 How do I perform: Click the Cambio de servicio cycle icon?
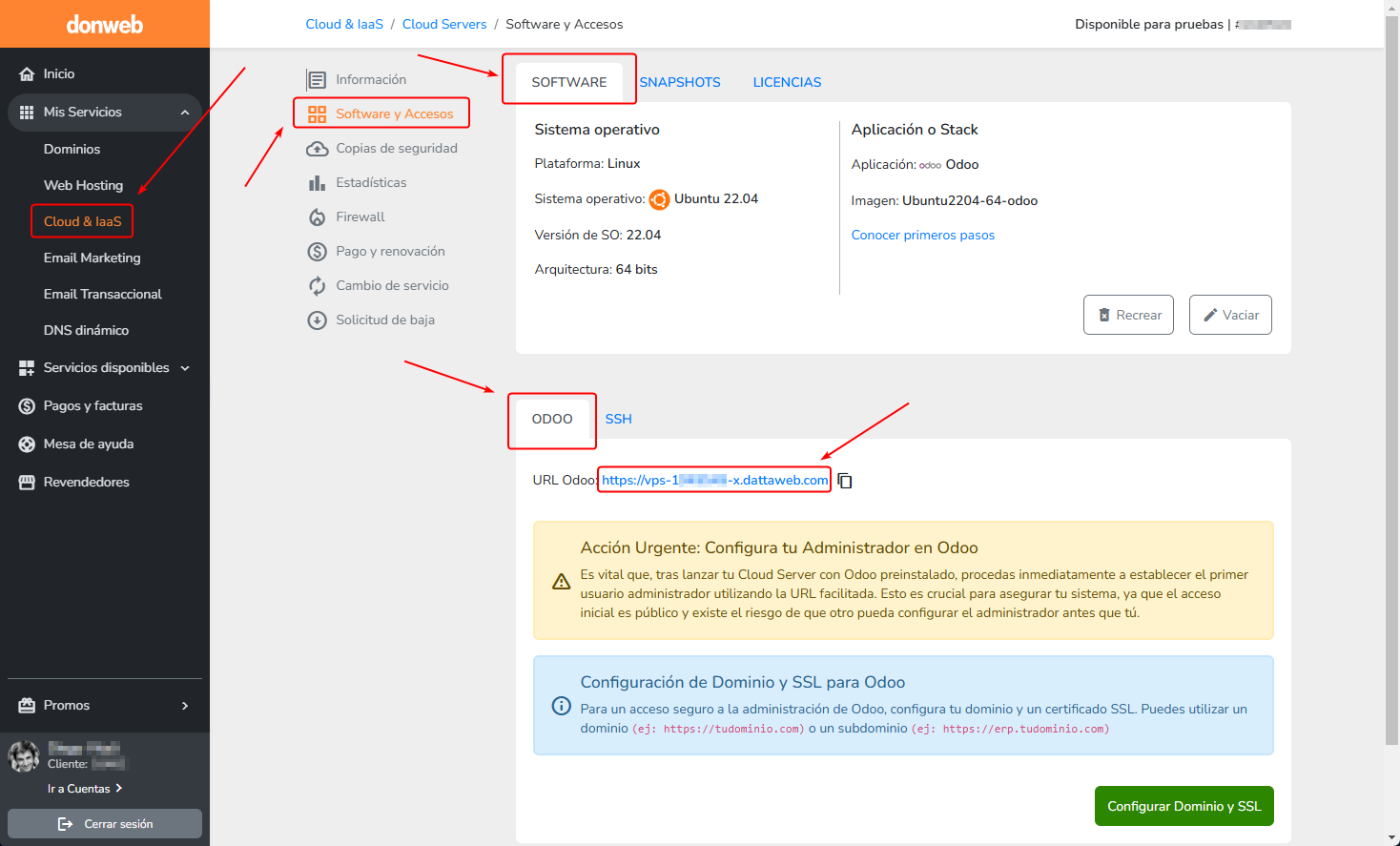point(317,286)
